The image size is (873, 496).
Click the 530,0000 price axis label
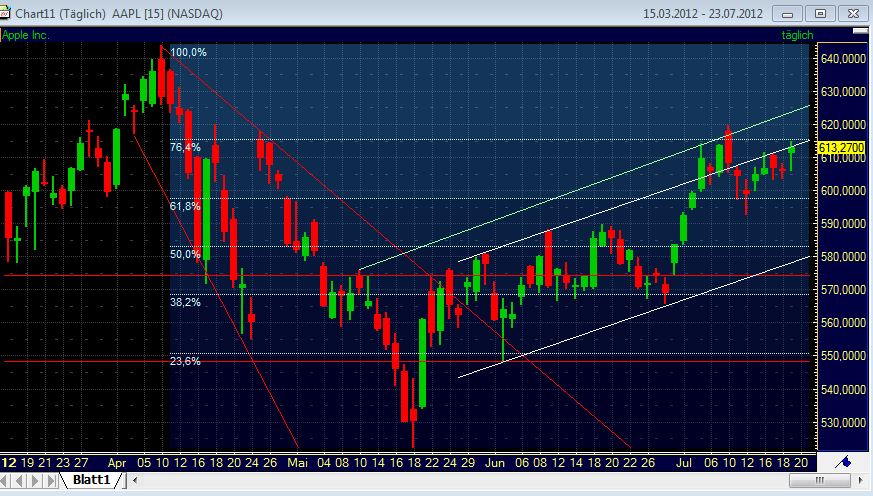click(843, 423)
